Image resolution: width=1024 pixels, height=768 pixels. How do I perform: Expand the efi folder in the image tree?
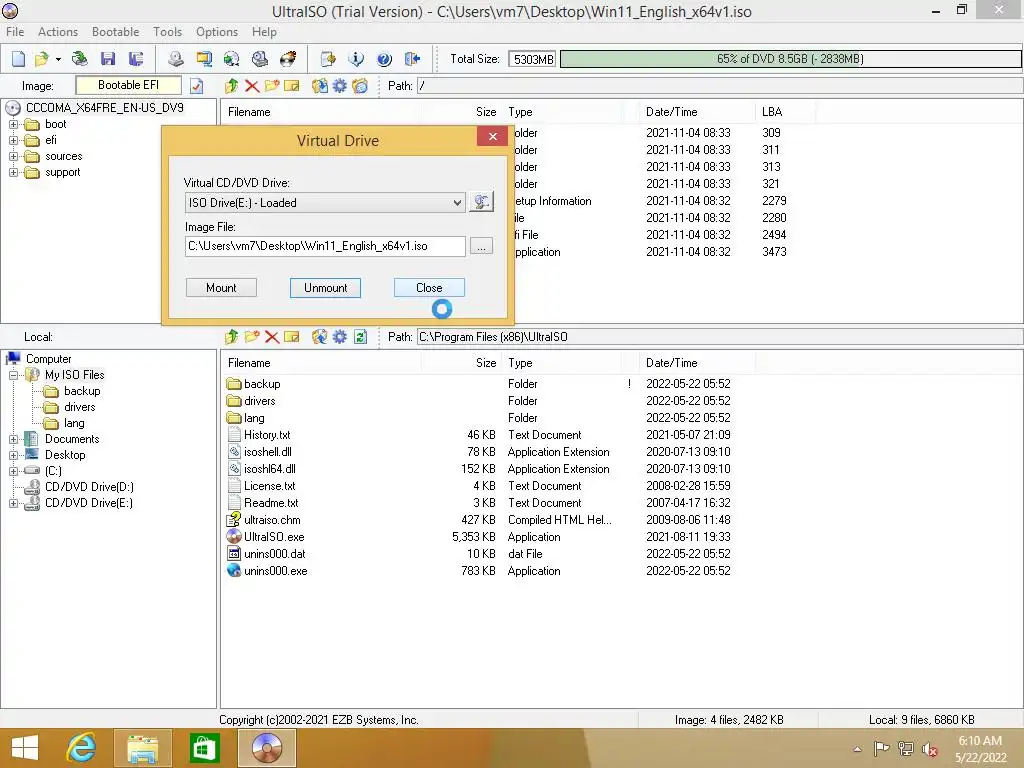click(13, 140)
